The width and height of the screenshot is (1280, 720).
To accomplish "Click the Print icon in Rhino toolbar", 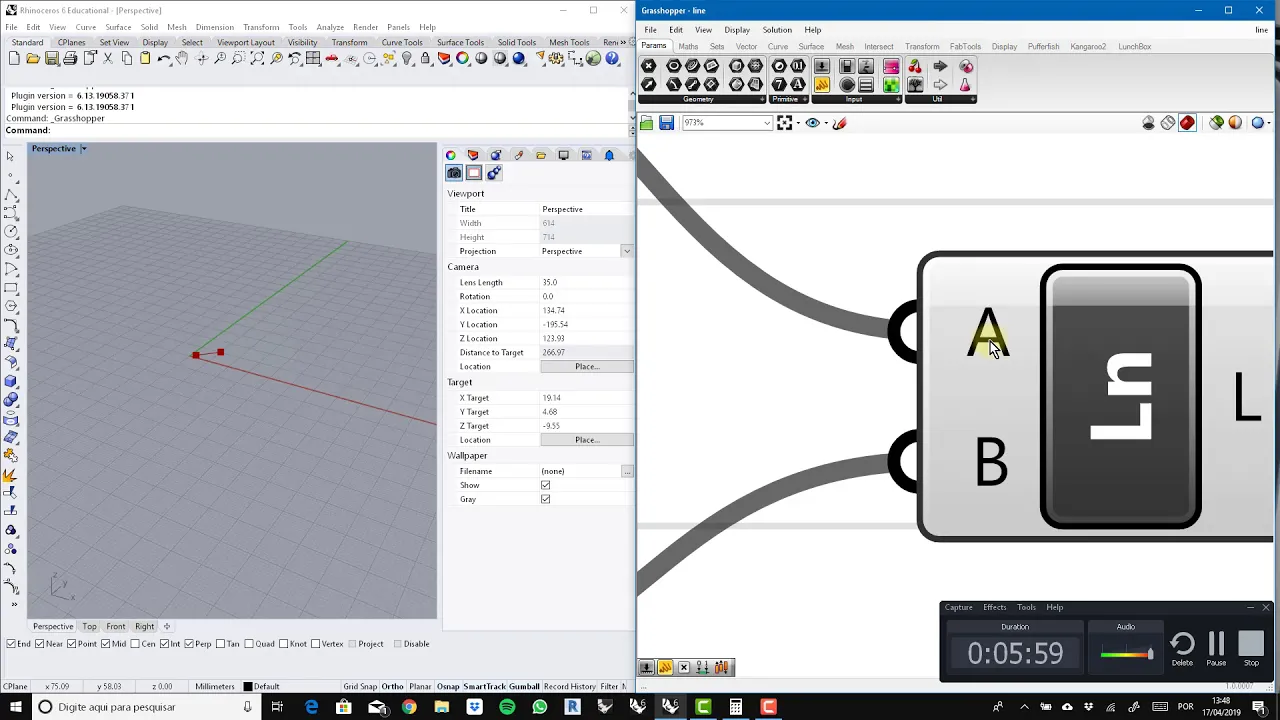I will (x=70, y=58).
